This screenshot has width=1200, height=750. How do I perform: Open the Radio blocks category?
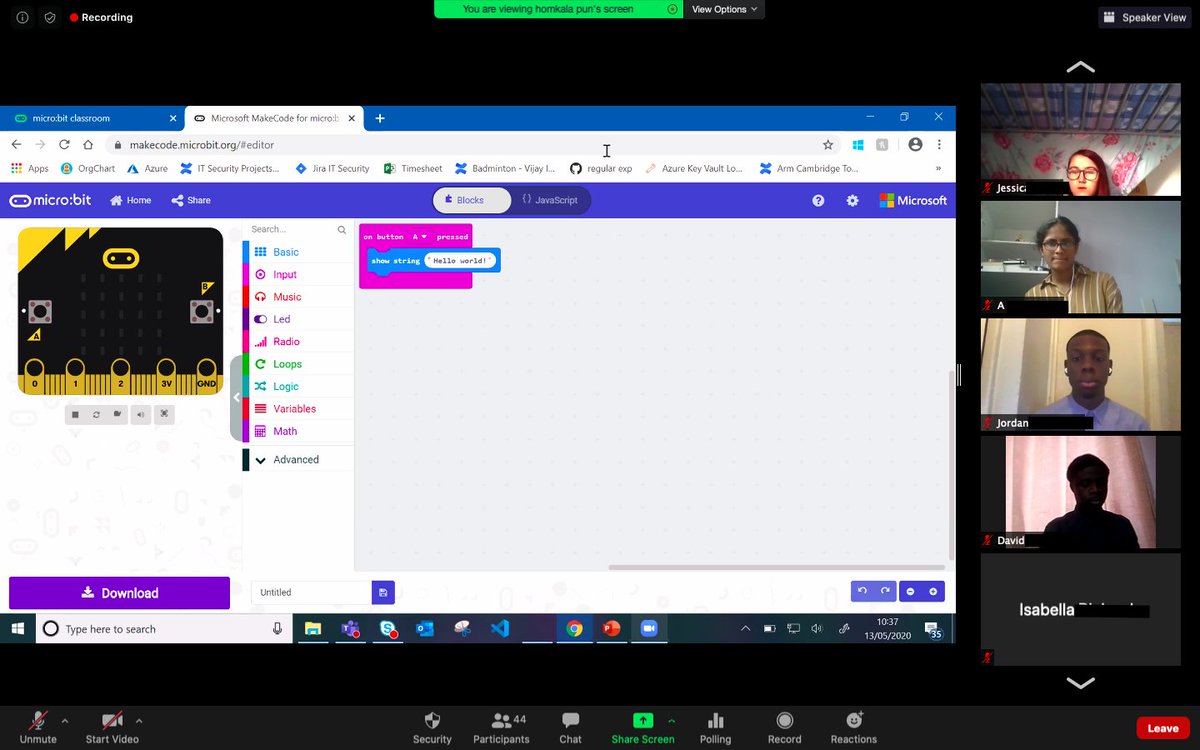click(298, 342)
